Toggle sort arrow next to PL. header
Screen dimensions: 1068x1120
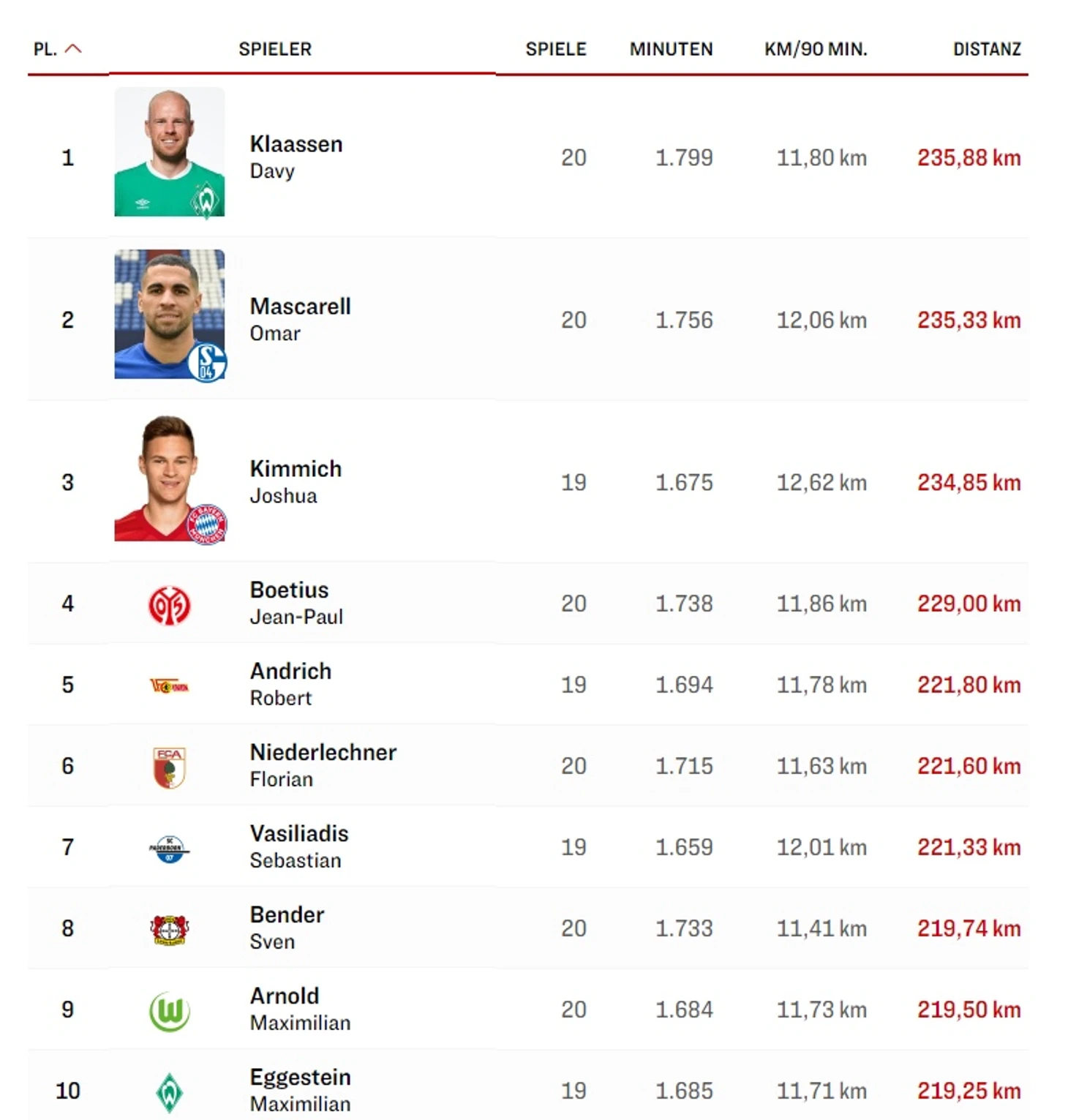73,49
